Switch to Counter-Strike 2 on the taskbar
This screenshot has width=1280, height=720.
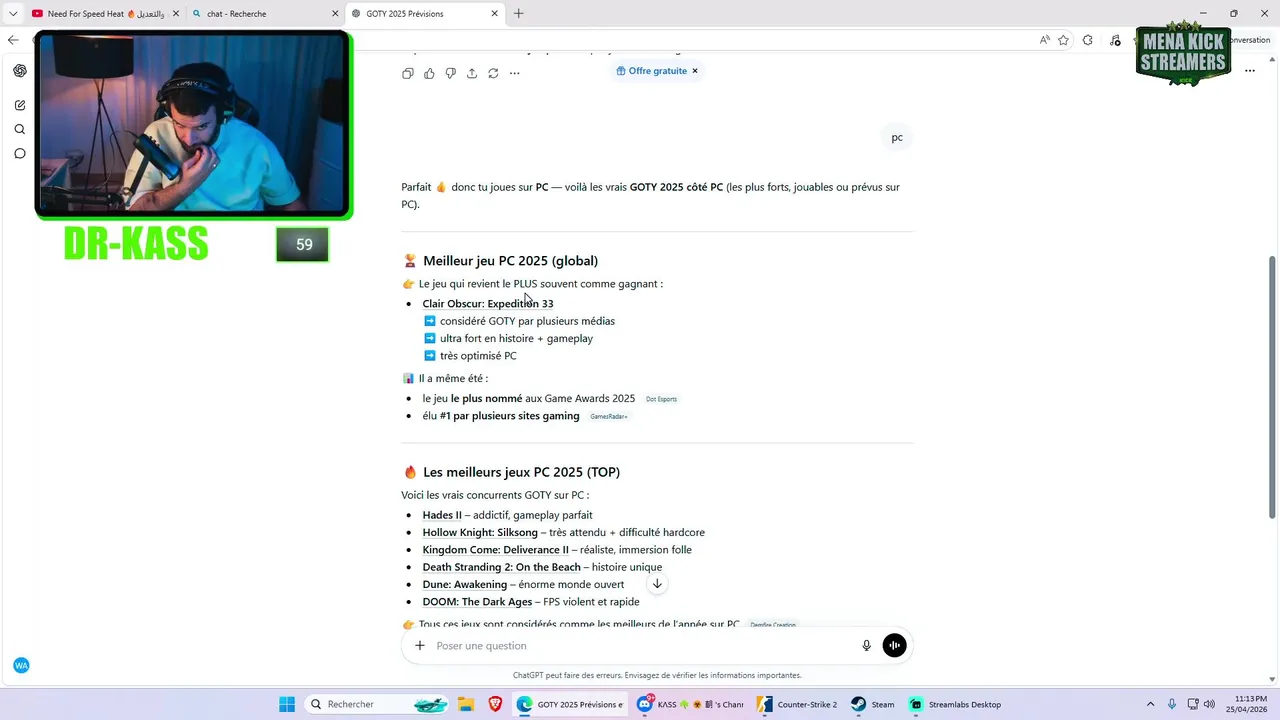(797, 704)
